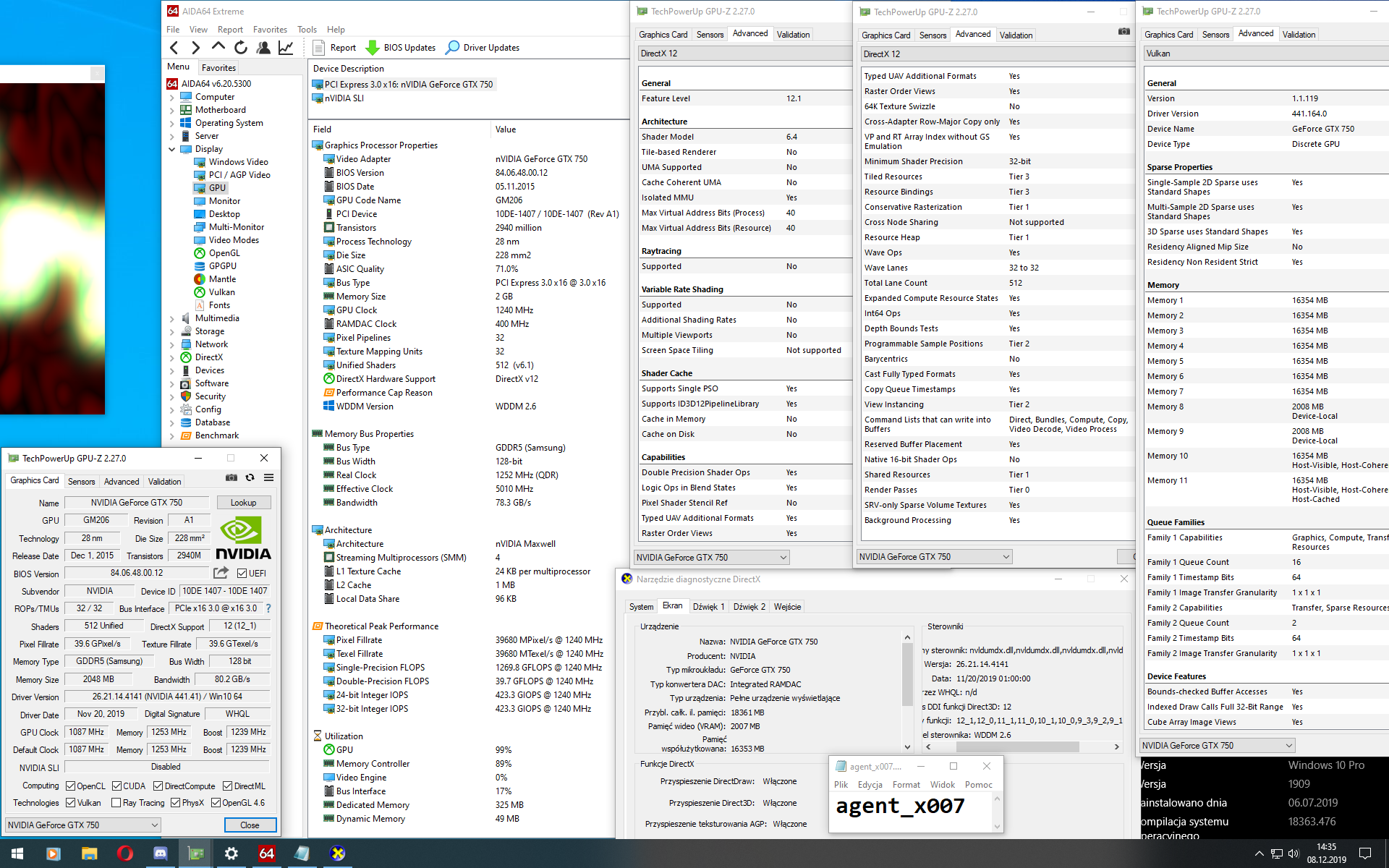Click AIDA64 user profile toolbar icon
The height and width of the screenshot is (868, 1389).
click(263, 48)
